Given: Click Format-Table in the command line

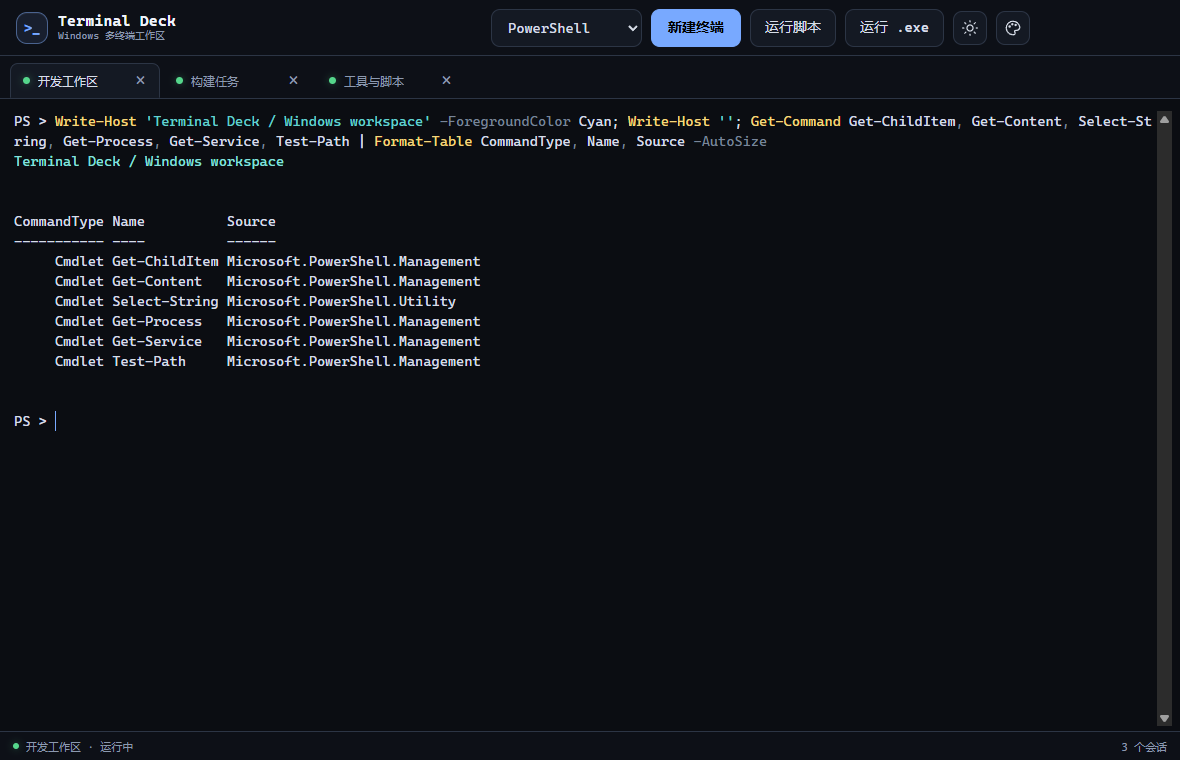Looking at the screenshot, I should coord(423,141).
